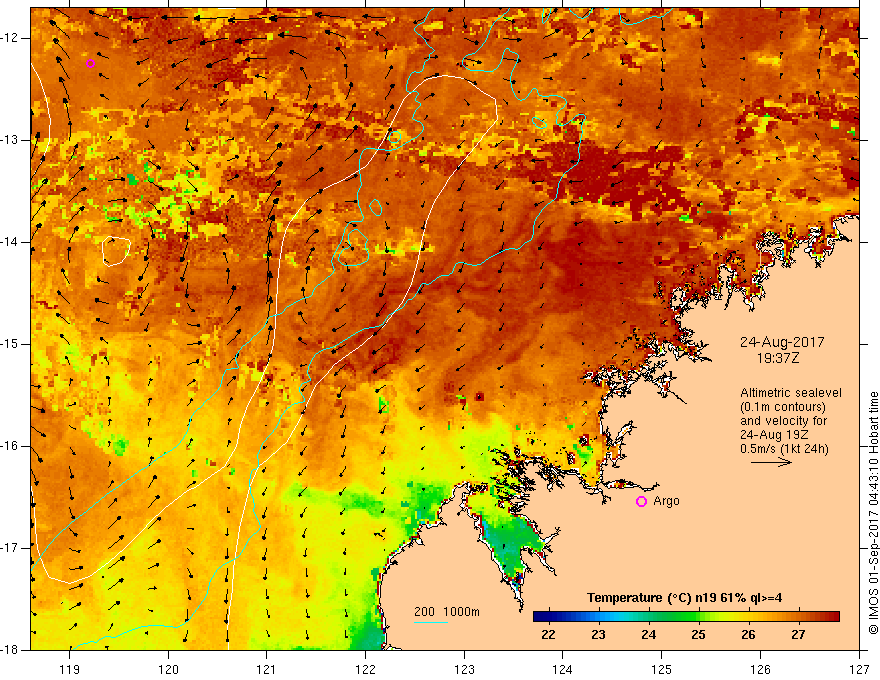Click the 26 value on temperature scale

click(x=748, y=635)
